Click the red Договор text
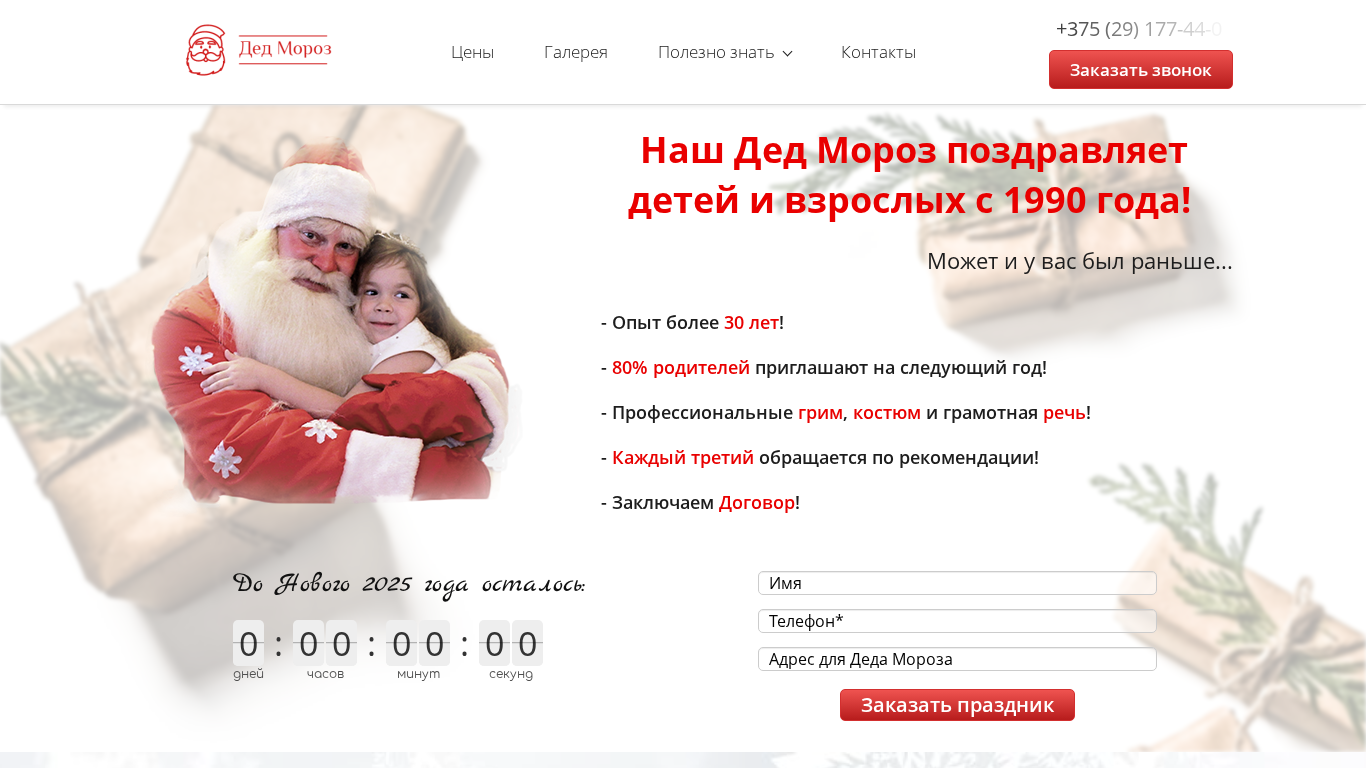This screenshot has width=1366, height=768. click(757, 502)
